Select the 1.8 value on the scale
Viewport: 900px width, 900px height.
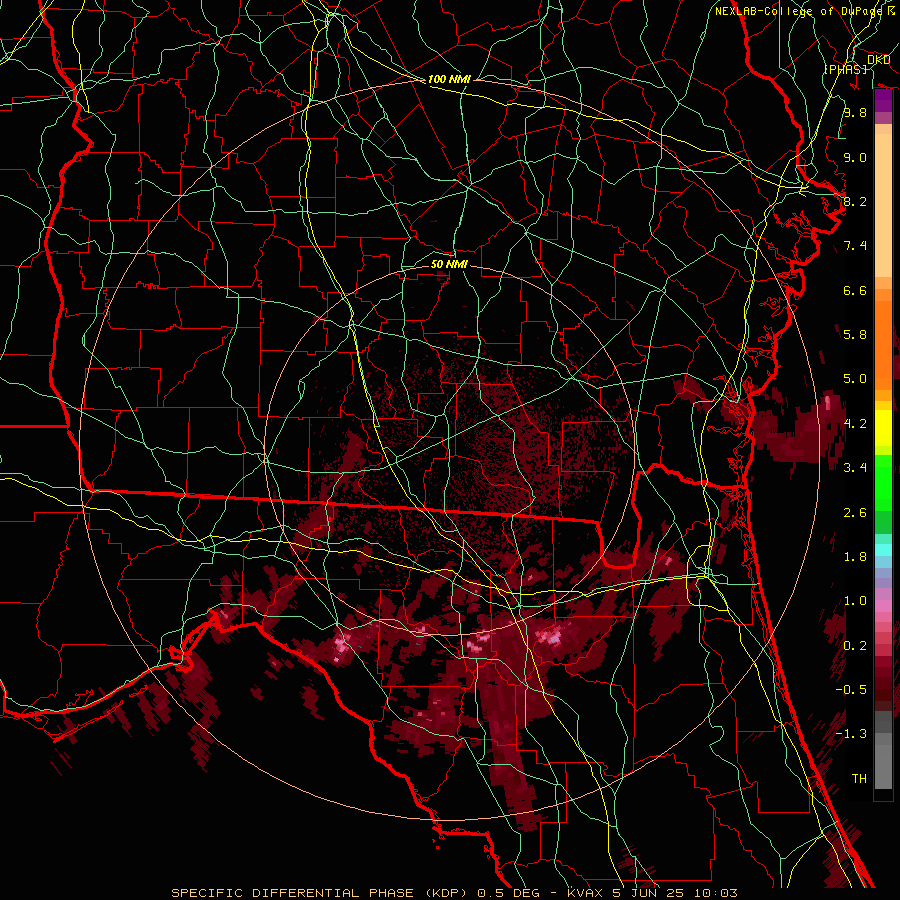click(855, 557)
